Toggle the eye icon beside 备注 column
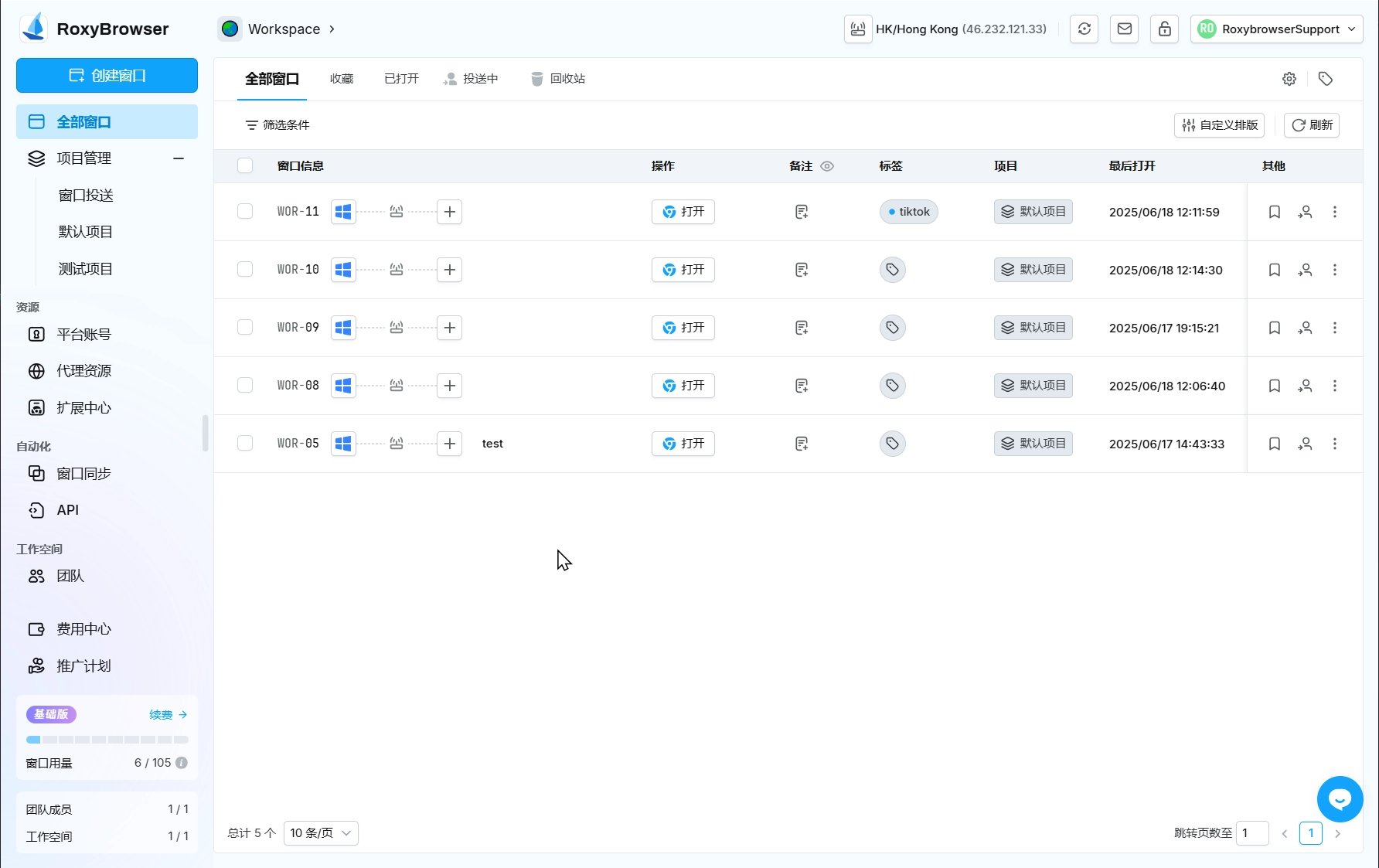 (827, 166)
